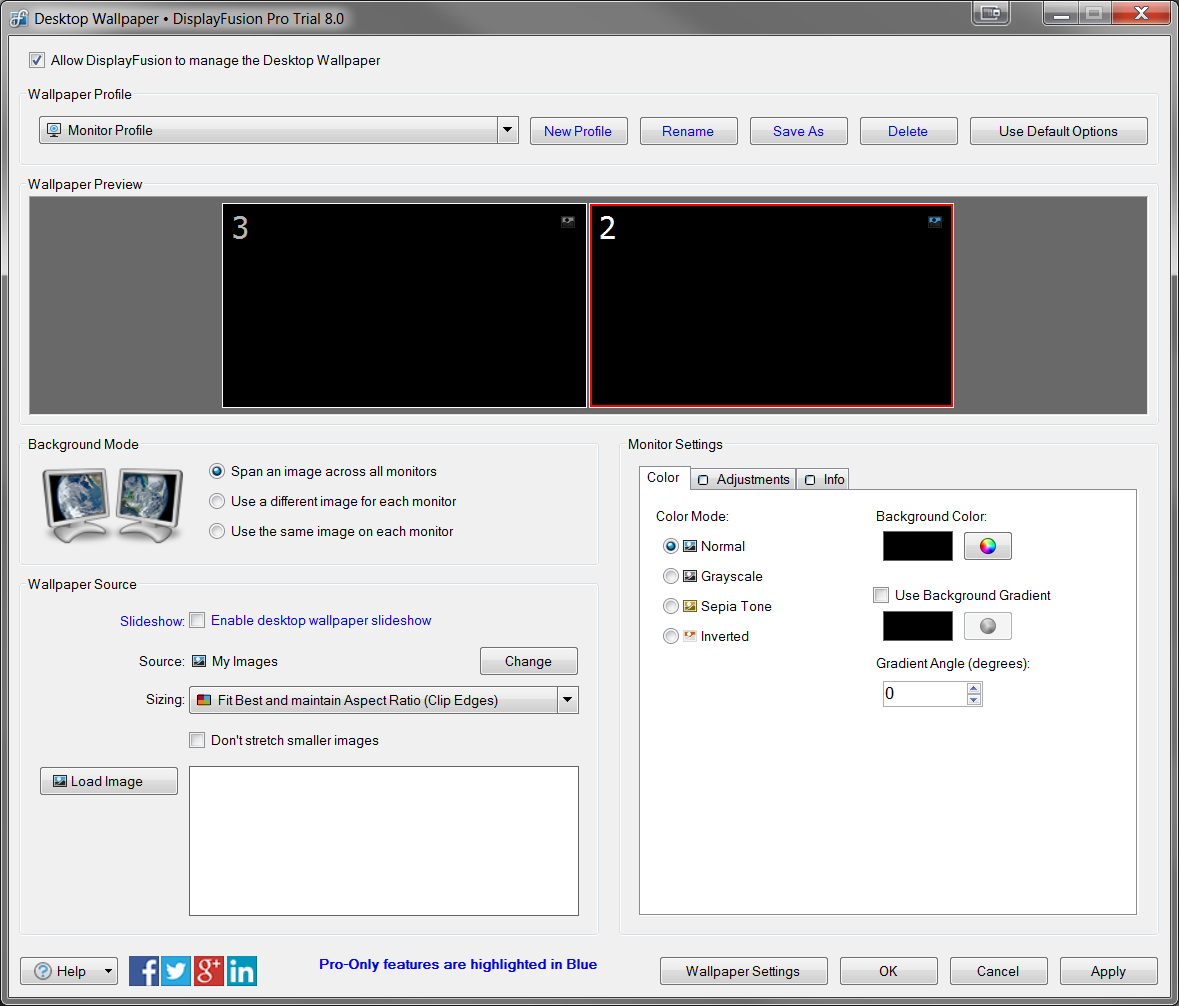Open Wallpaper Settings
Image resolution: width=1179 pixels, height=1006 pixels.
click(x=743, y=971)
